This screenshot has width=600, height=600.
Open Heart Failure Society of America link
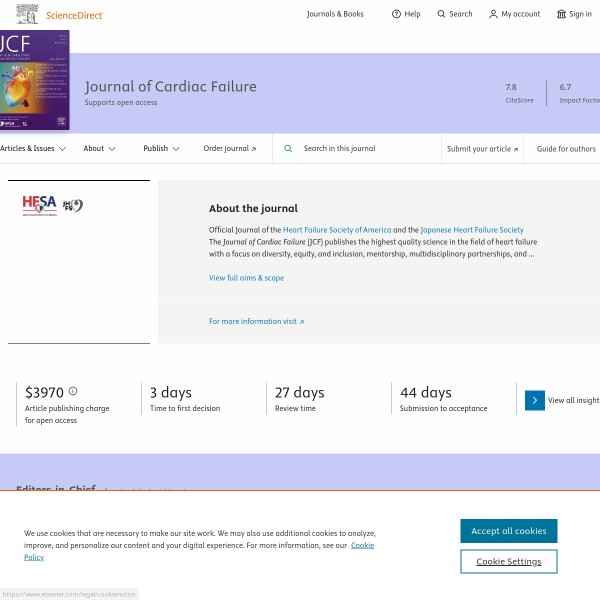pyautogui.click(x=323, y=230)
